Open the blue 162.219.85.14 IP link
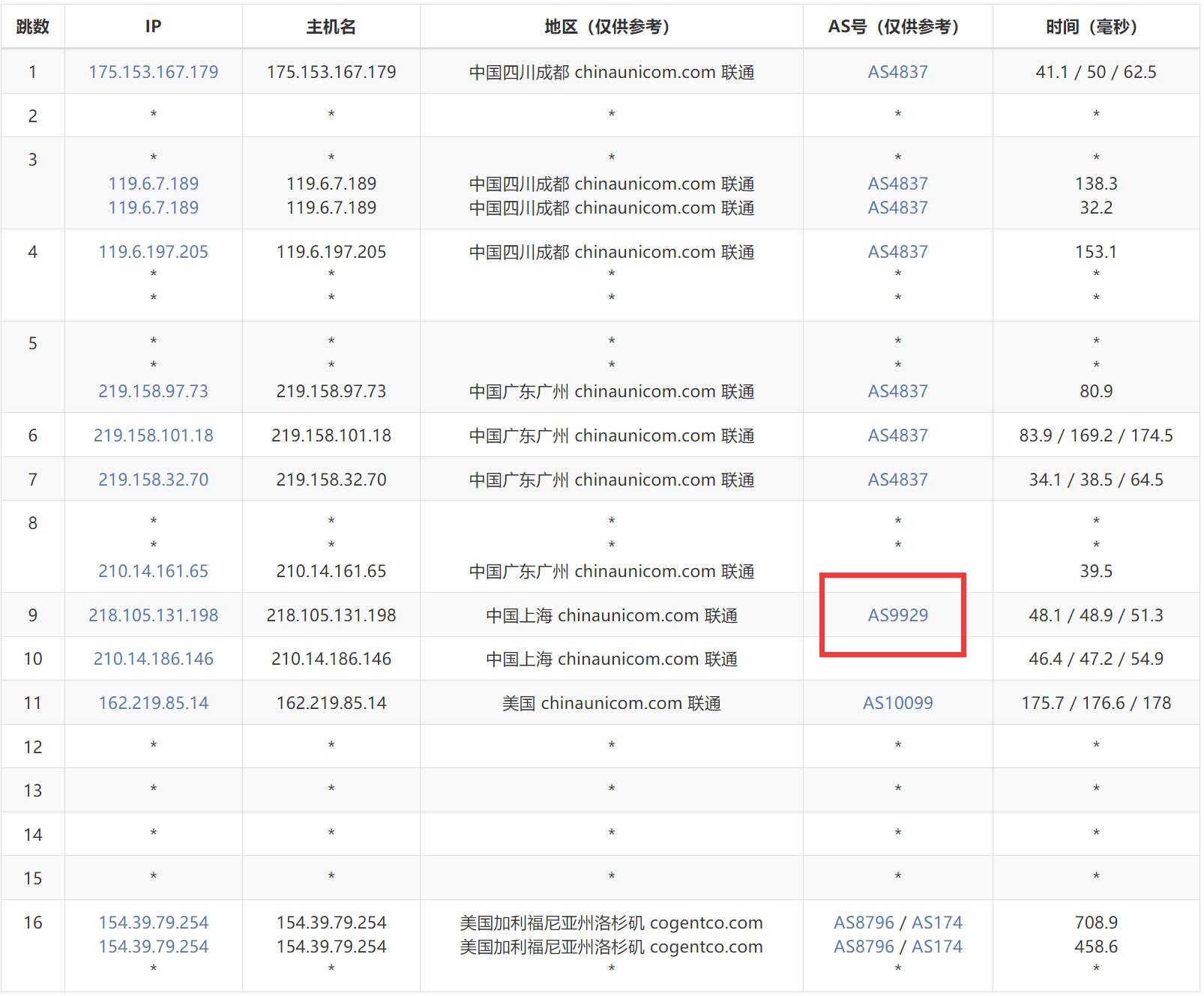This screenshot has width=1204, height=996. pos(153,703)
